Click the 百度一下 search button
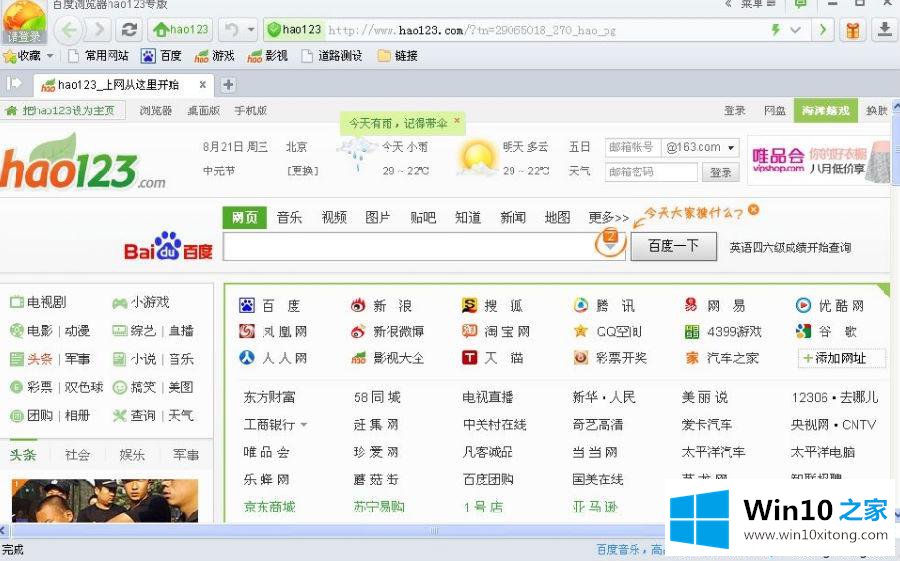The width and height of the screenshot is (900, 561). coord(674,246)
